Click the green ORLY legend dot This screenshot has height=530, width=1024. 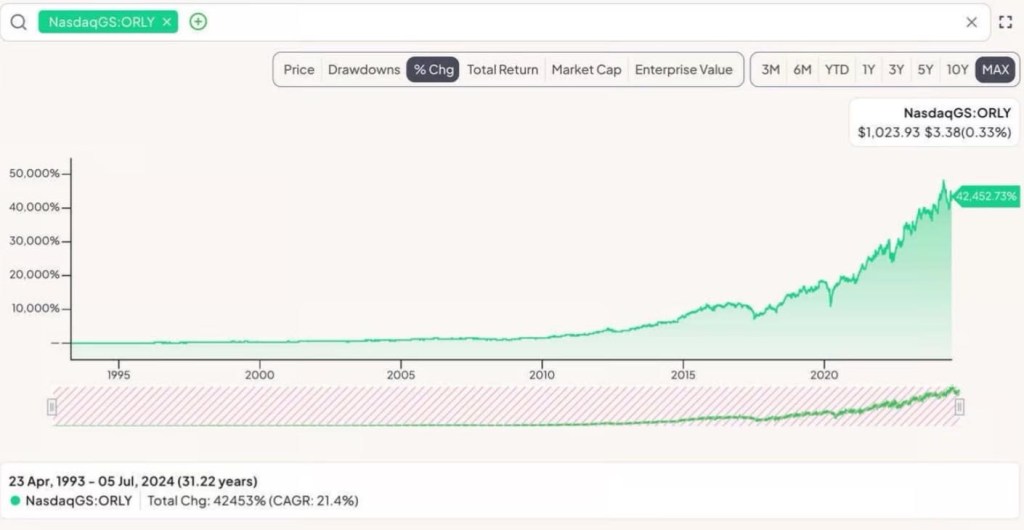click(x=15, y=500)
